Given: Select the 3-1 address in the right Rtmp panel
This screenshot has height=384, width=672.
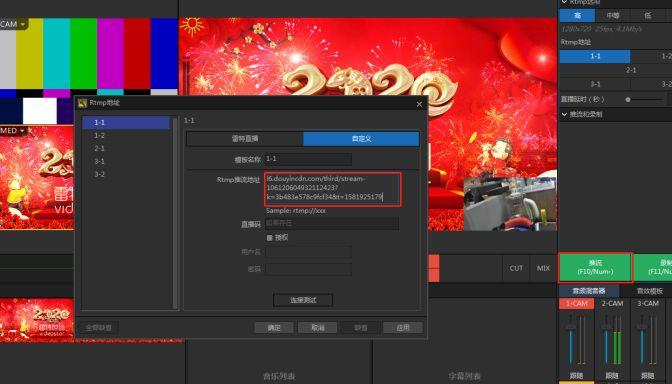Looking at the screenshot, I should click(595, 84).
